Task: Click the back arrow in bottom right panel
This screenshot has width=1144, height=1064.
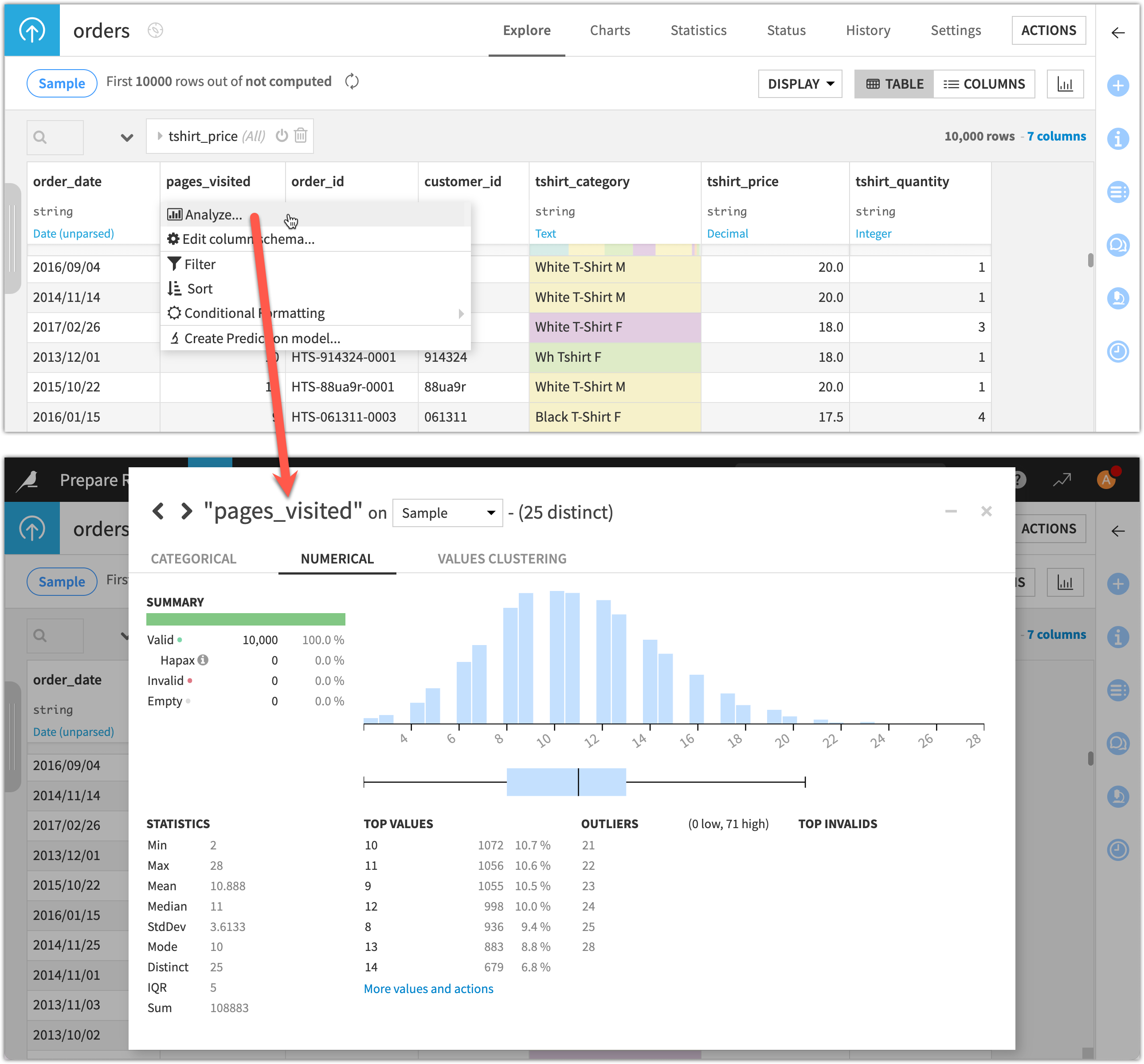Action: click(x=1117, y=531)
